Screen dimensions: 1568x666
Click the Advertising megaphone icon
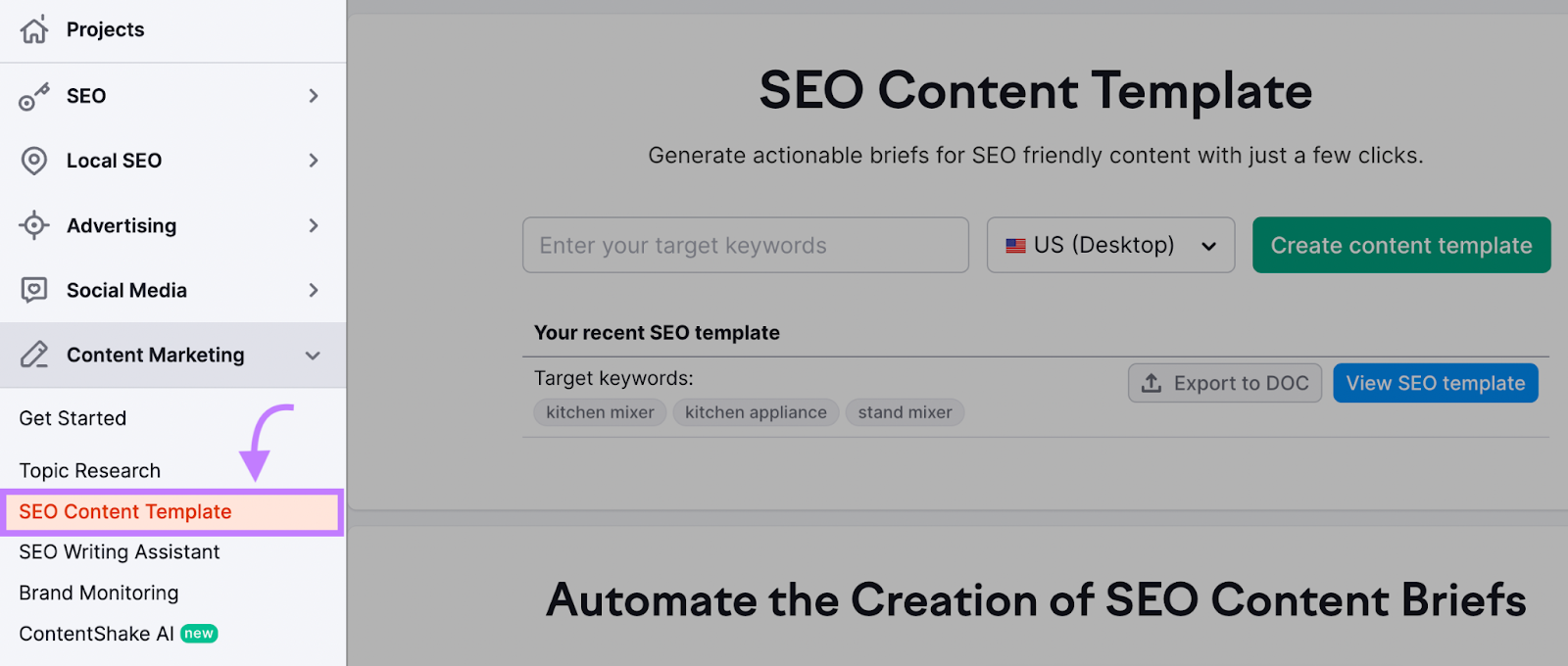click(34, 225)
